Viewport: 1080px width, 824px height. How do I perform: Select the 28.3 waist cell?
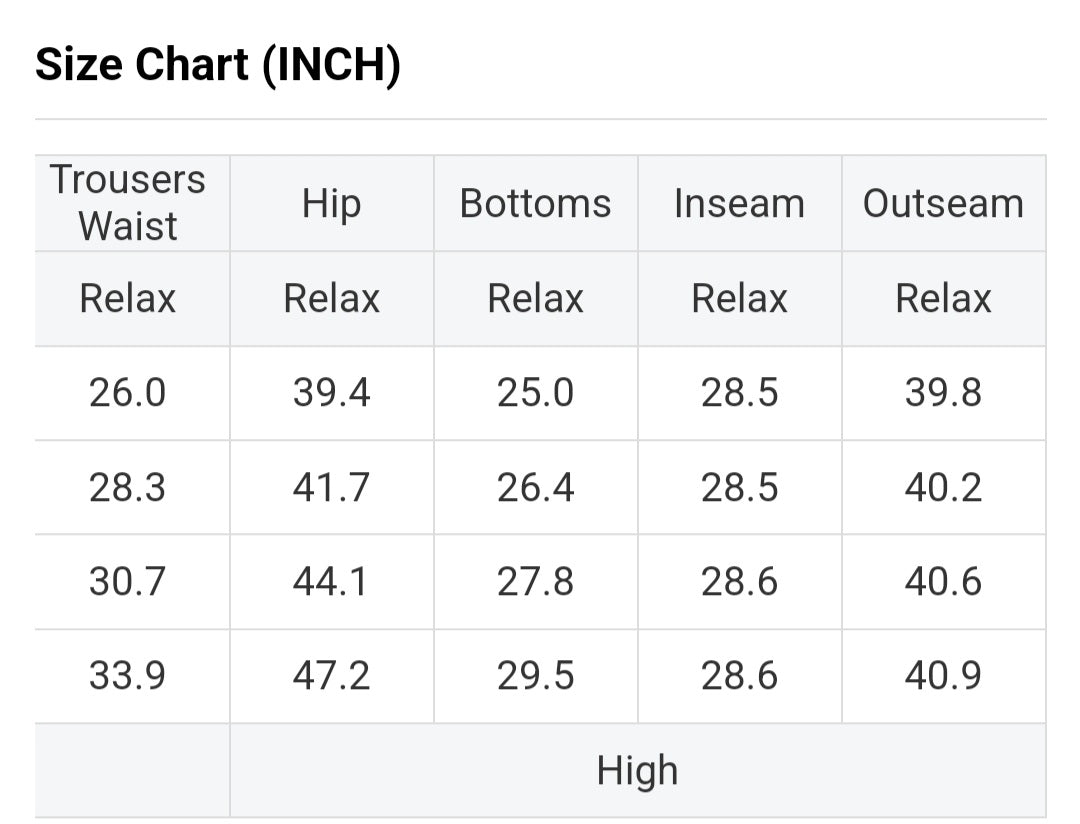(128, 488)
